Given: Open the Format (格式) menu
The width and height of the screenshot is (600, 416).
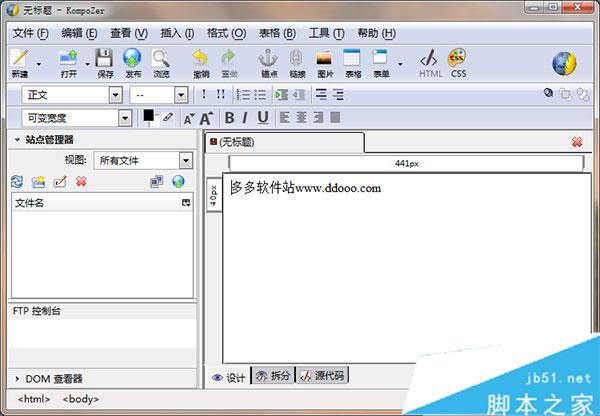Looking at the screenshot, I should click(226, 33).
